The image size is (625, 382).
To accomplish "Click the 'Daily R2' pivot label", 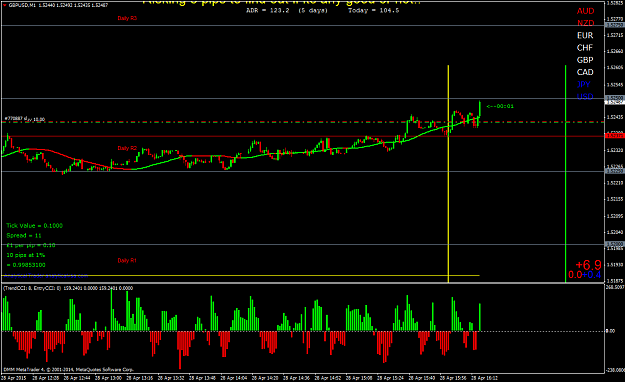I will coord(127,148).
